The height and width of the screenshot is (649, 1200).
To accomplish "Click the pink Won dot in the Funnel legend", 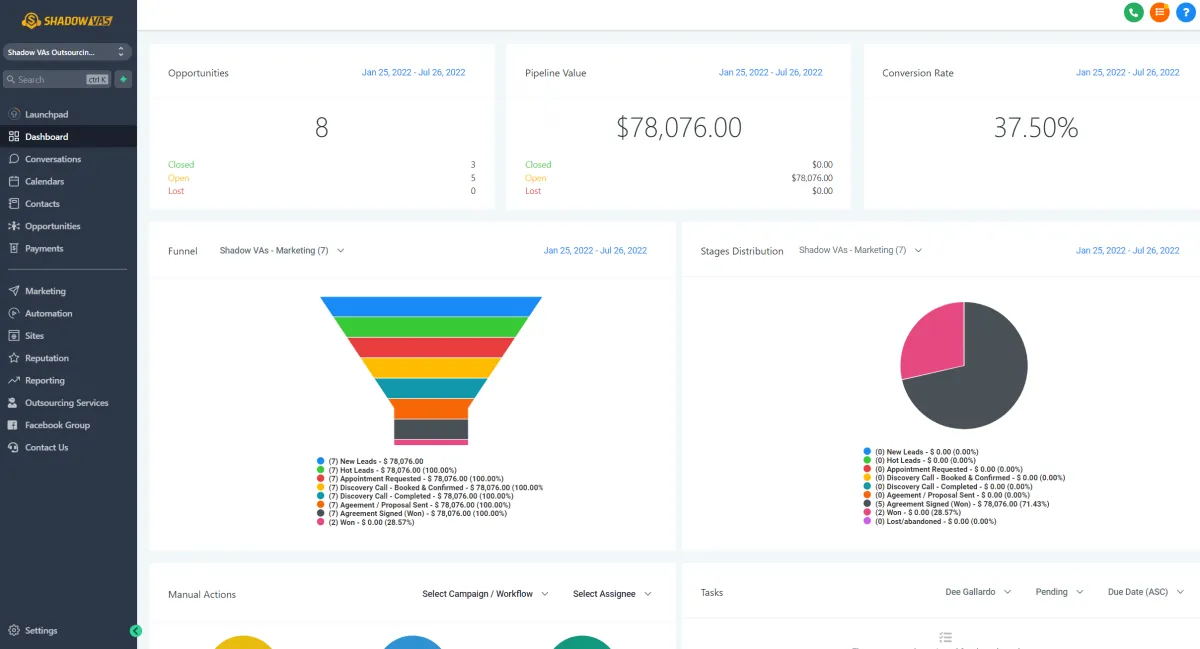I will click(x=321, y=522).
